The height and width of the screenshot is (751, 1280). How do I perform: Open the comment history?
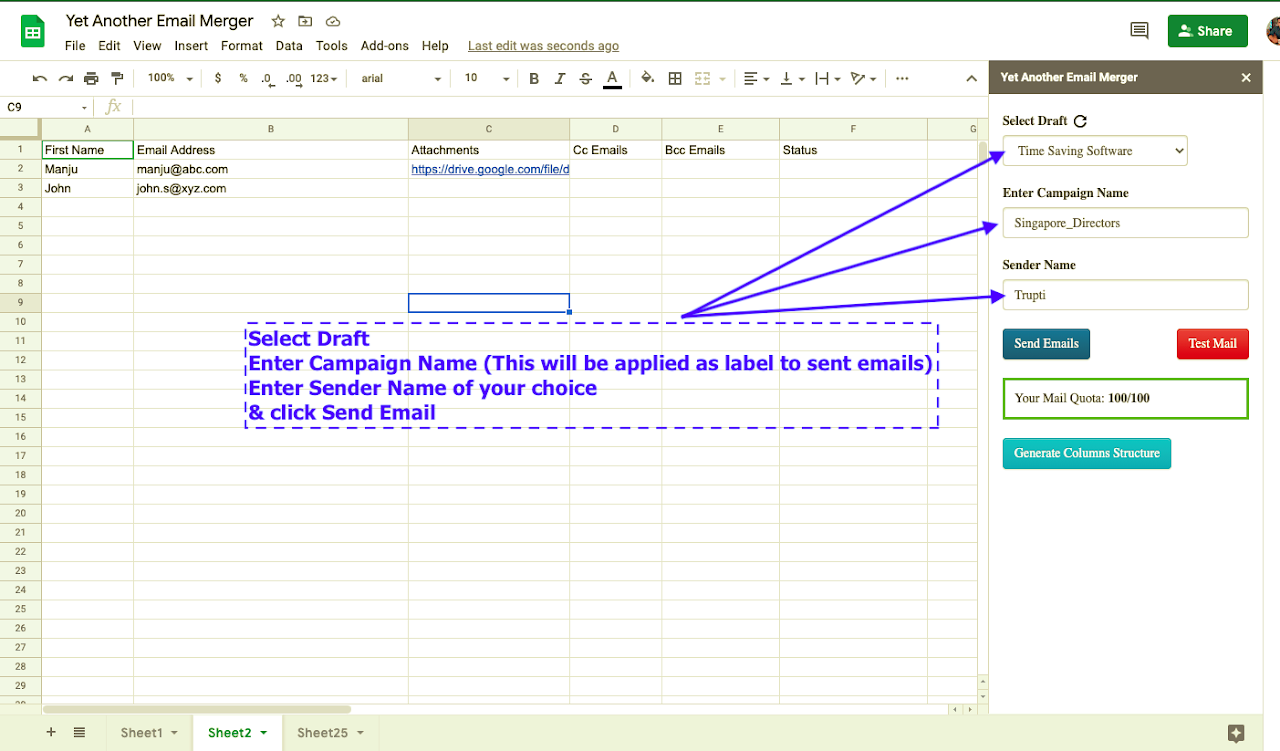coord(1139,31)
